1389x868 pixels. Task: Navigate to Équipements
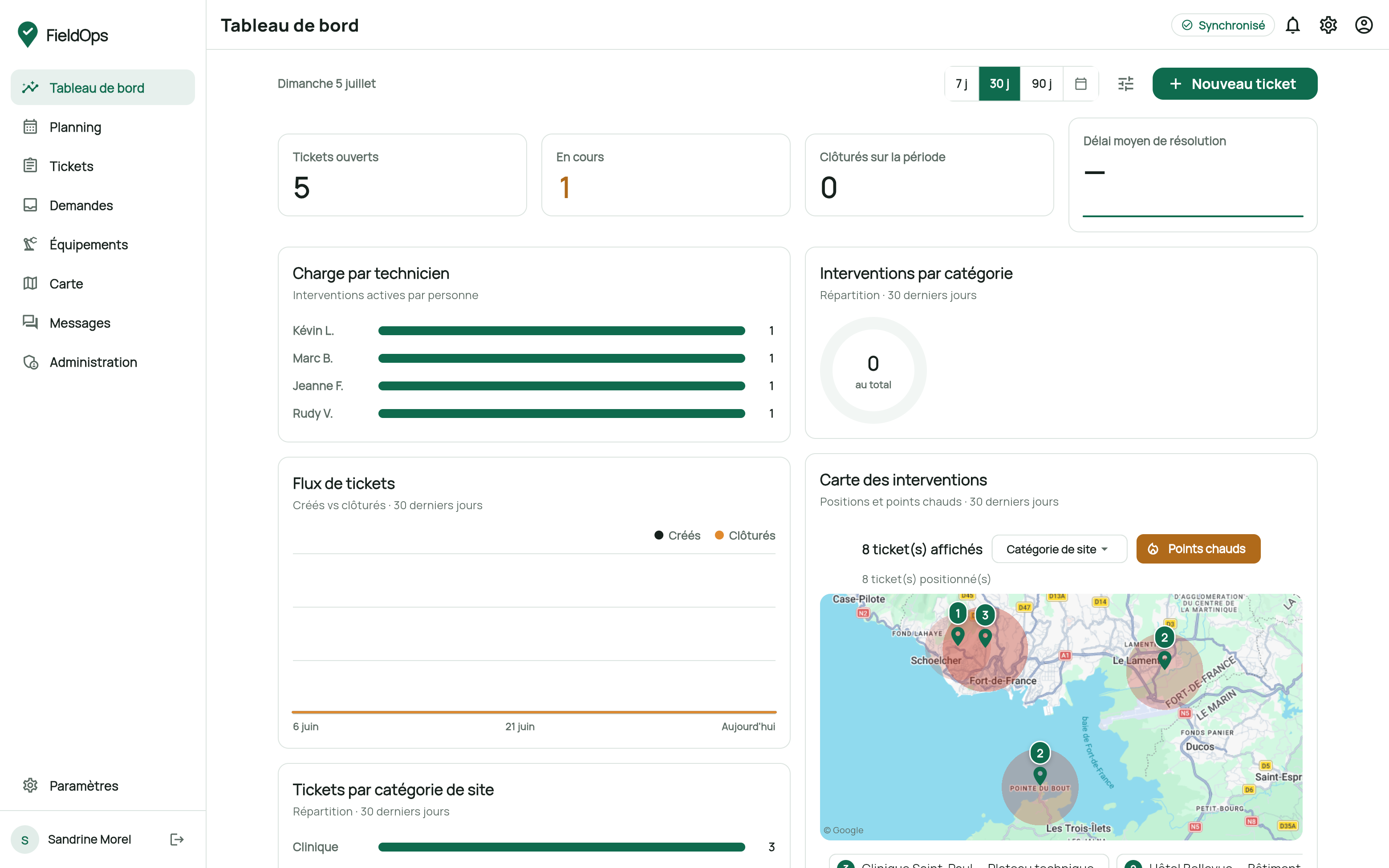pos(103,244)
